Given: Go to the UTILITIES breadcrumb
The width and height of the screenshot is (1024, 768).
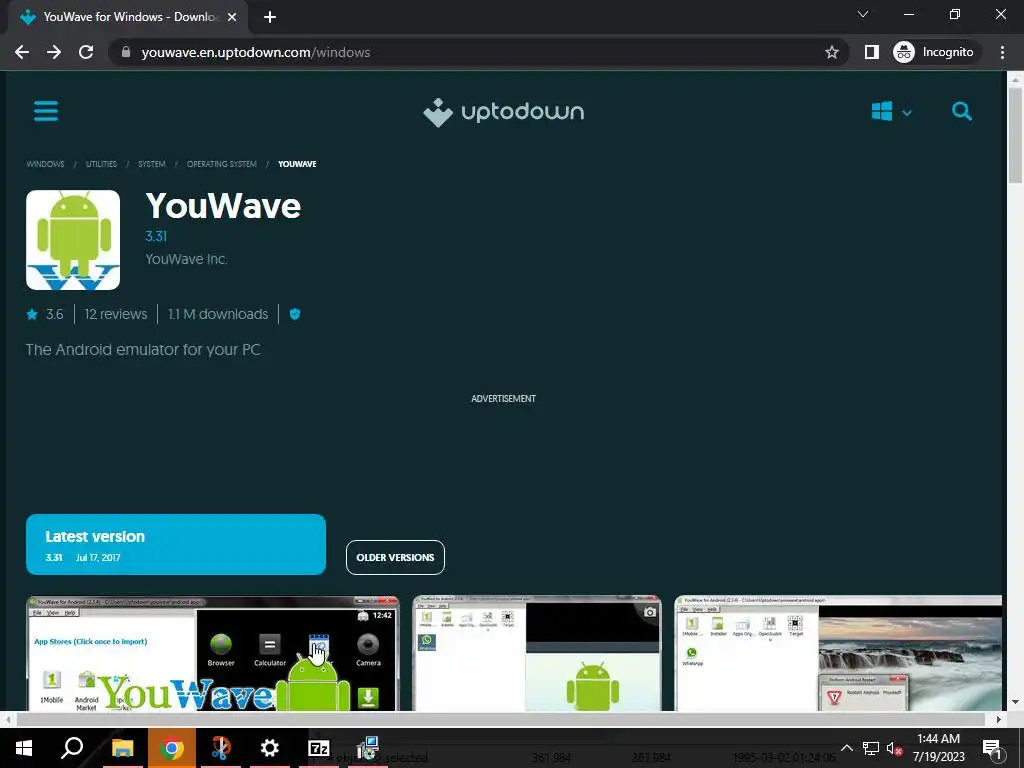Looking at the screenshot, I should click(101, 164).
